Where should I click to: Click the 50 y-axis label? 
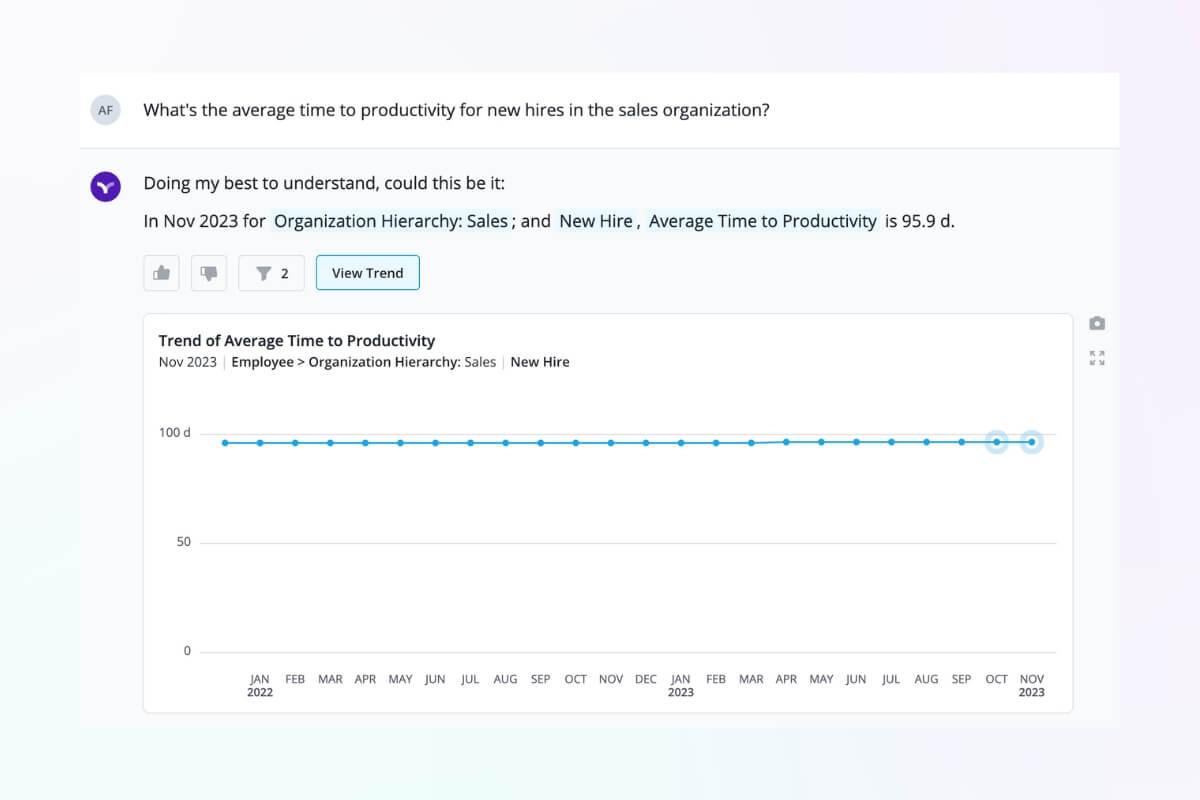[x=183, y=542]
